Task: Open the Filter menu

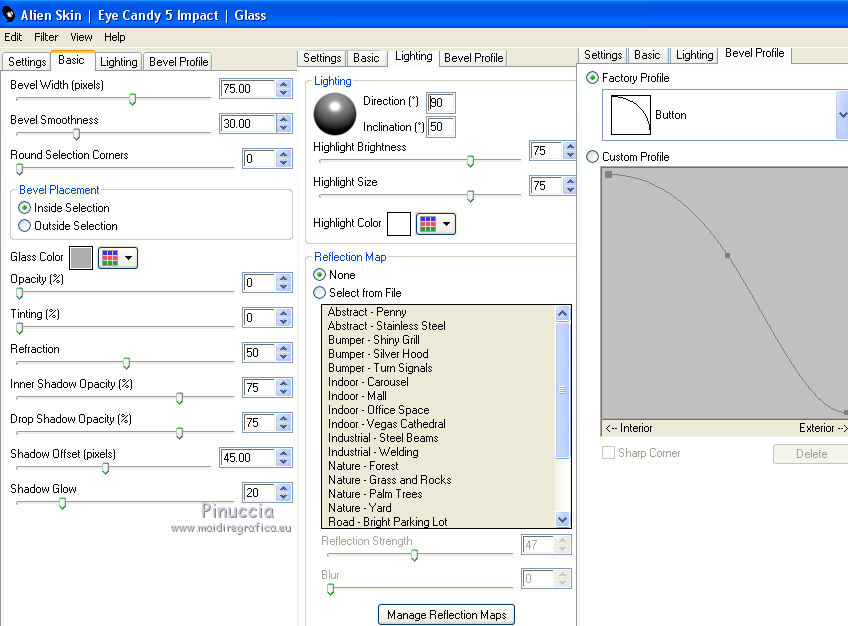Action: tap(46, 37)
